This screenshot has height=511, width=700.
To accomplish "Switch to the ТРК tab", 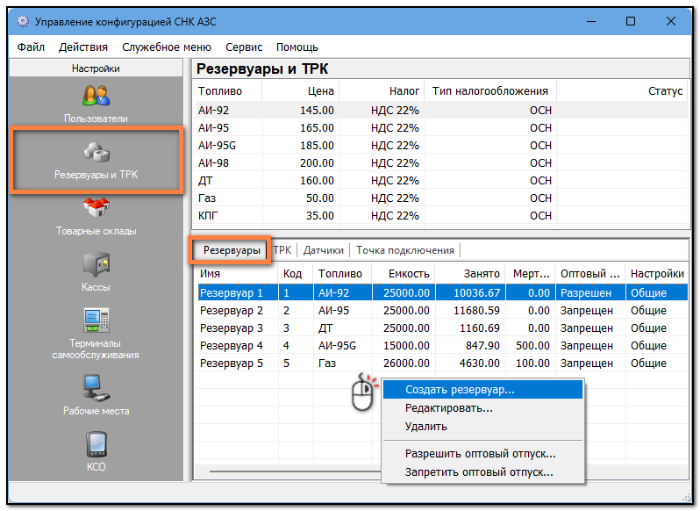I will point(282,250).
